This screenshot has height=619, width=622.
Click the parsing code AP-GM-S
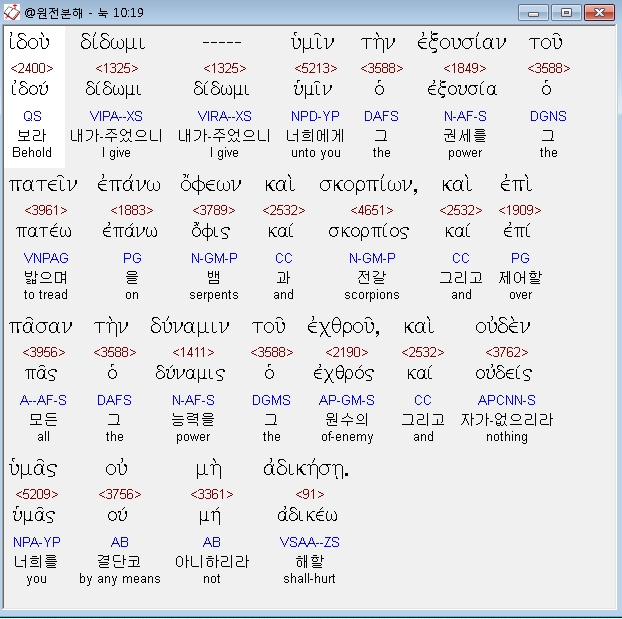click(347, 400)
